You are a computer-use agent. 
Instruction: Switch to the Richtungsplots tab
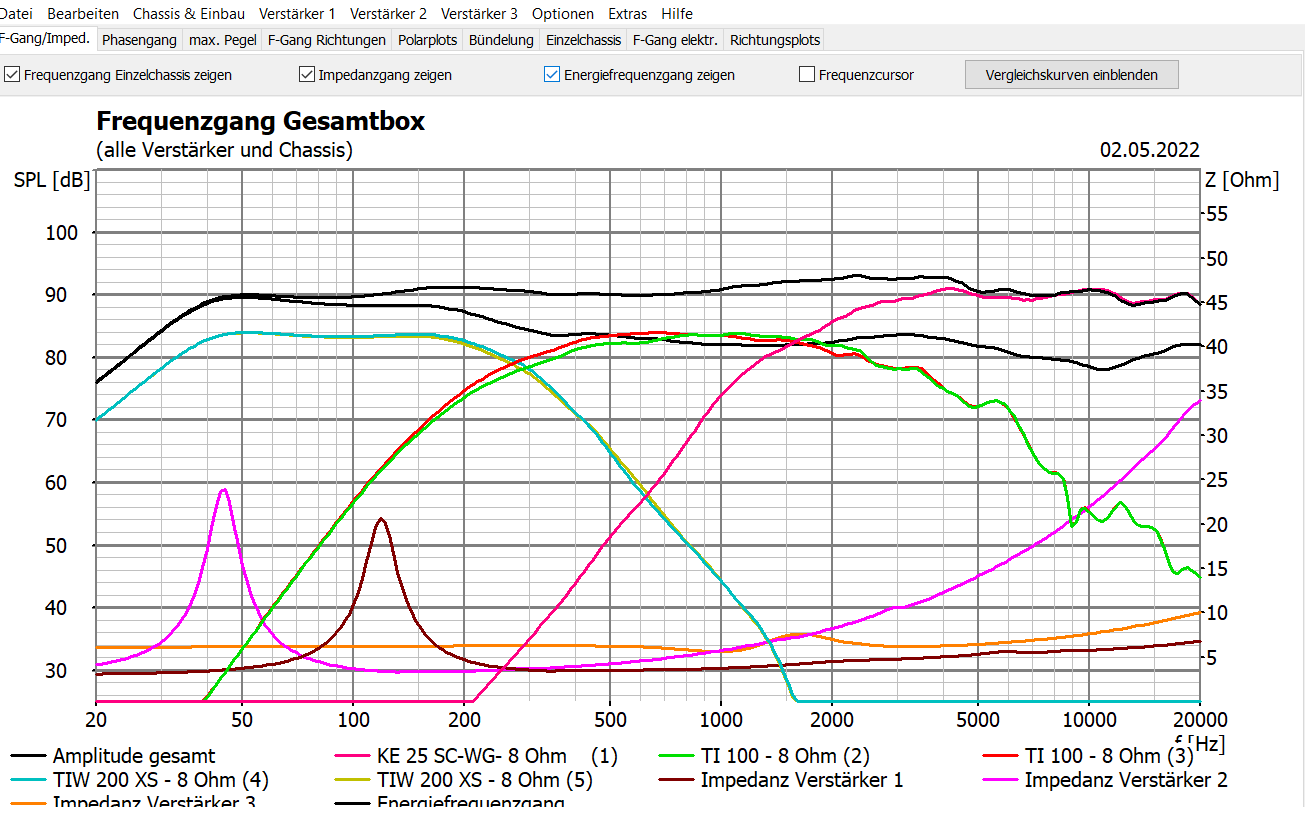(x=775, y=40)
